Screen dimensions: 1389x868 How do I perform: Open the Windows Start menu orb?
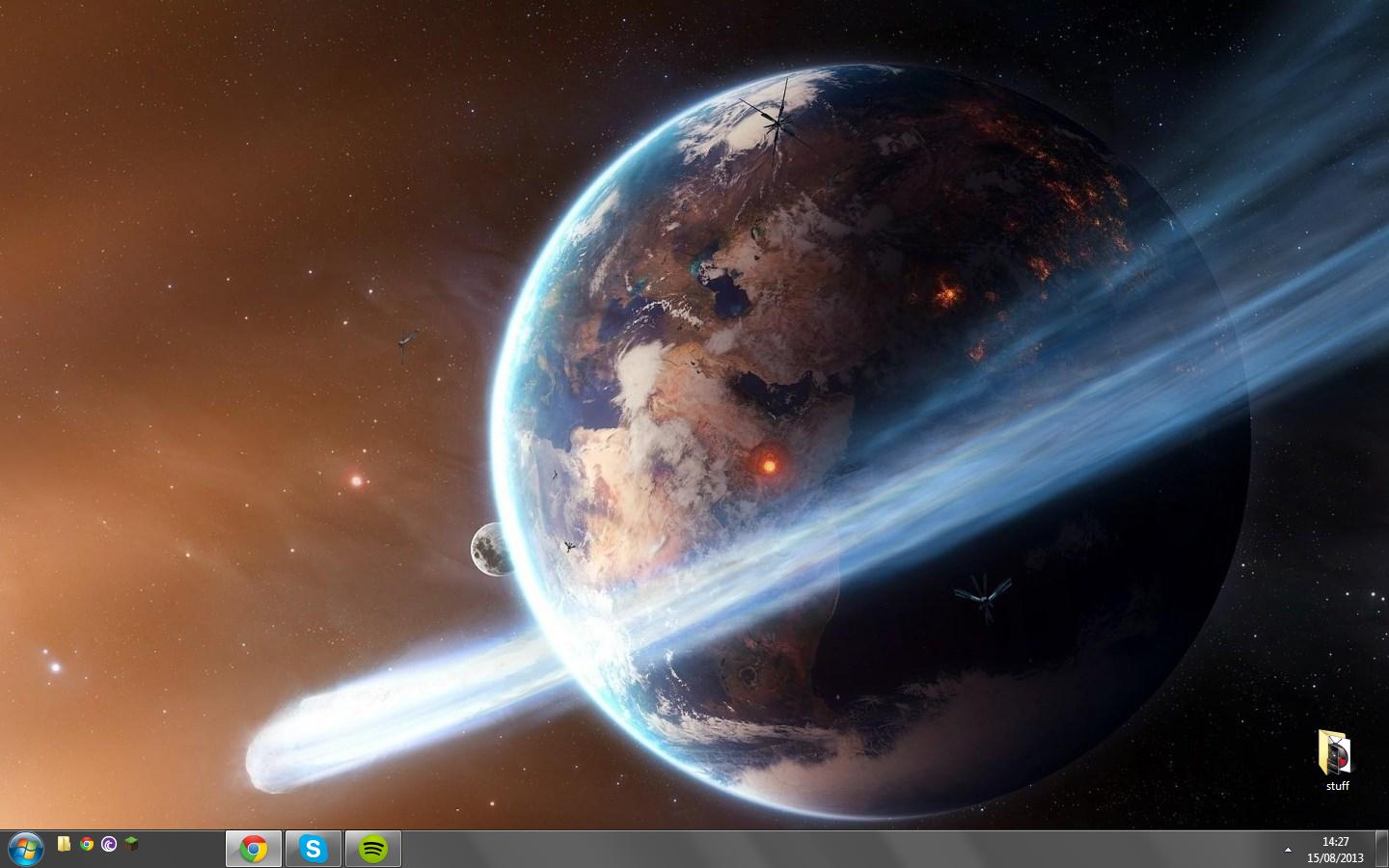tap(24, 849)
